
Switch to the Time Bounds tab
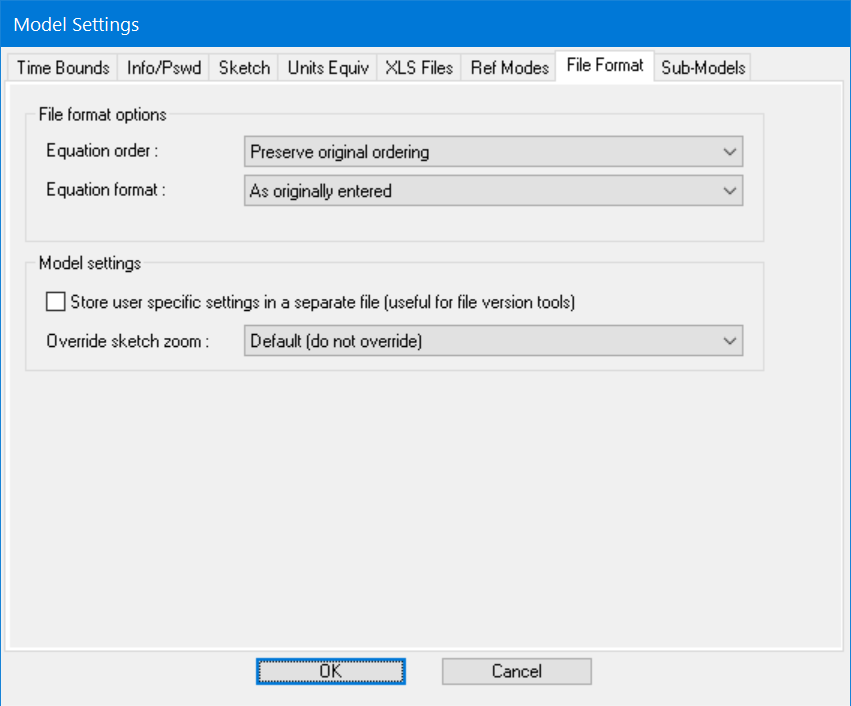[62, 67]
